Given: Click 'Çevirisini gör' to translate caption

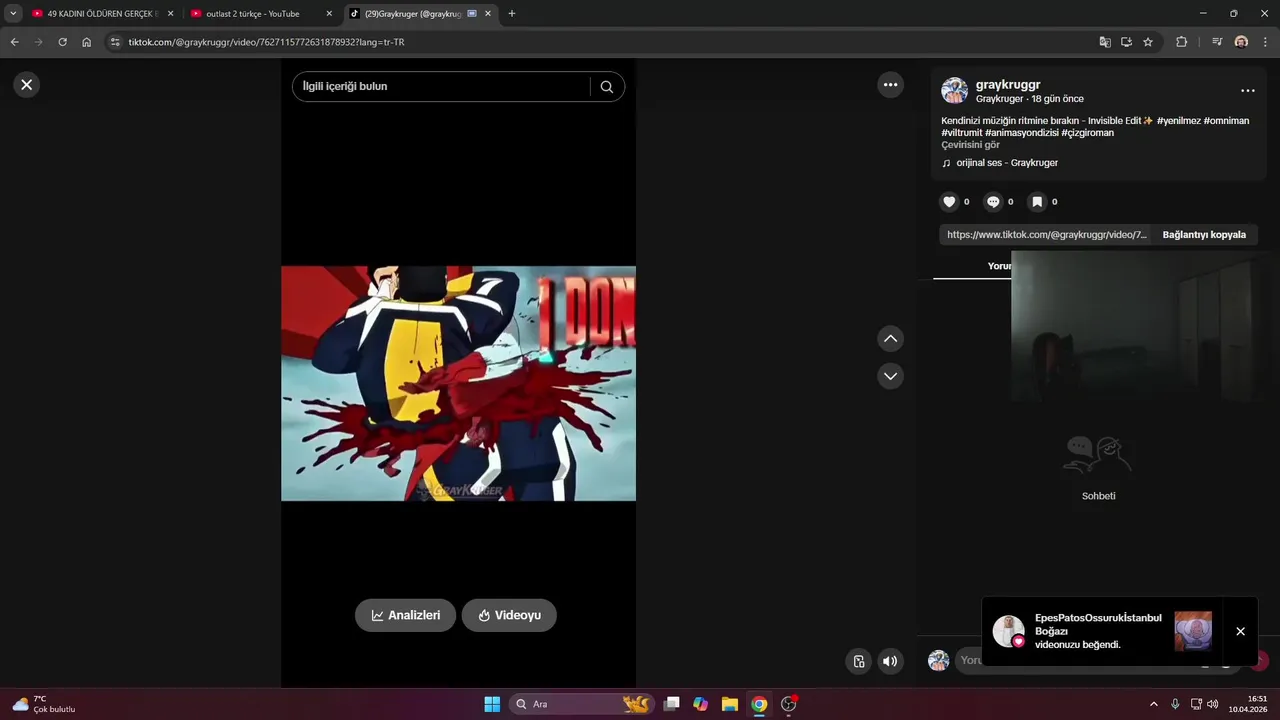Looking at the screenshot, I should [970, 145].
